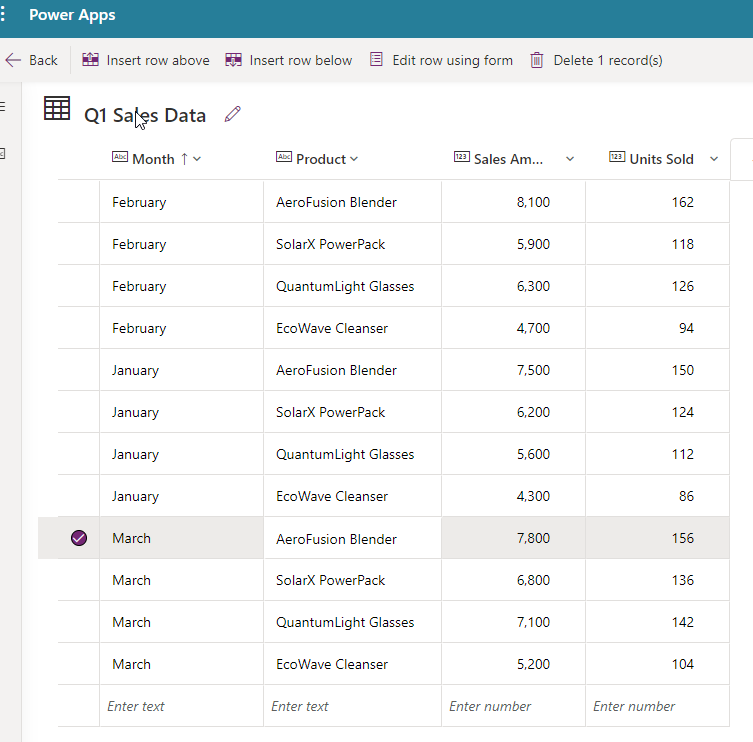The width and height of the screenshot is (753, 742).
Task: Open the Month column dropdown chevron
Action: pos(197,159)
